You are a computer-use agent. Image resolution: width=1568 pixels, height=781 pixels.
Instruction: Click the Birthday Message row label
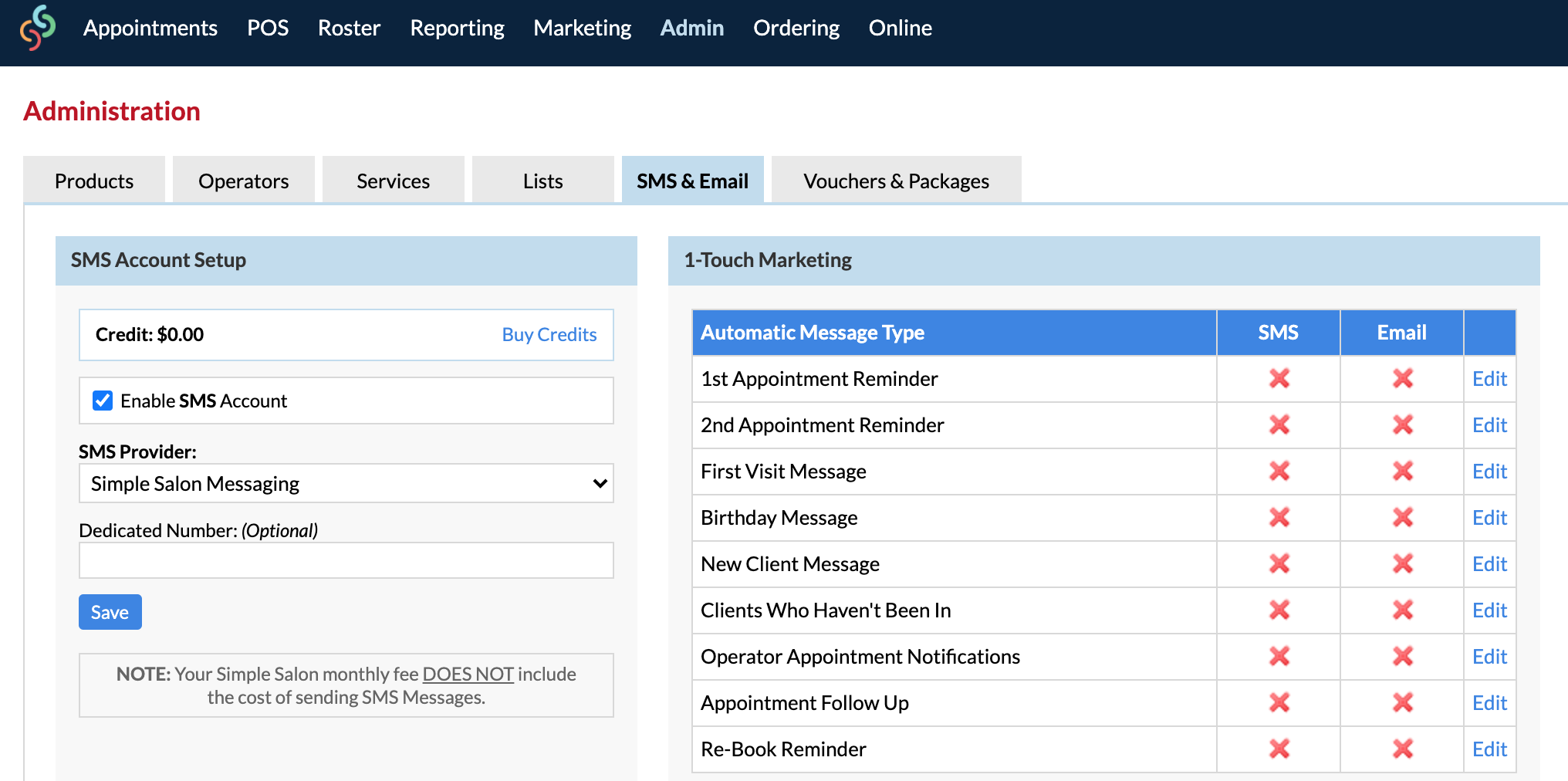coord(779,517)
